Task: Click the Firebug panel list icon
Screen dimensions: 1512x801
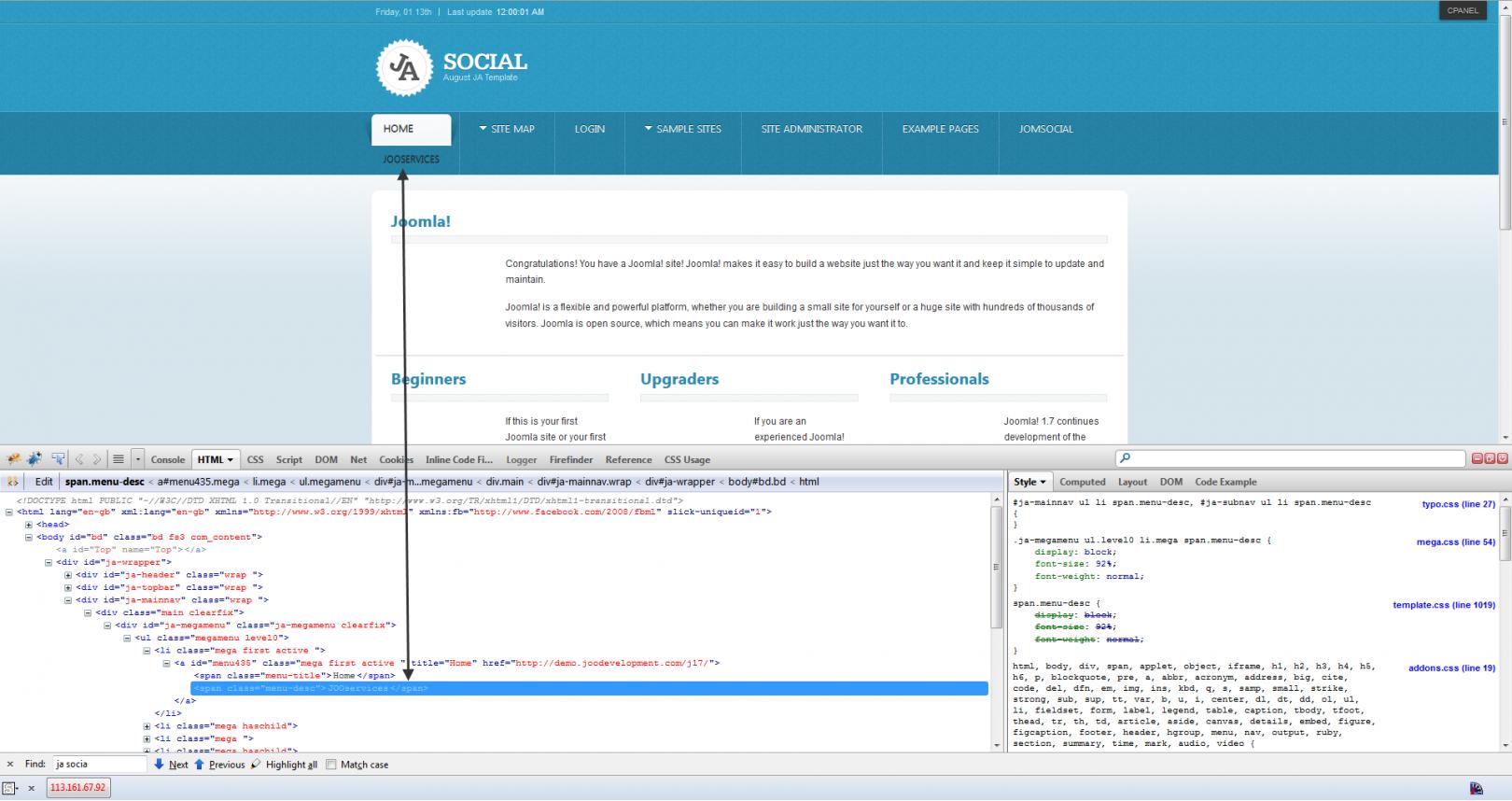Action: (119, 459)
